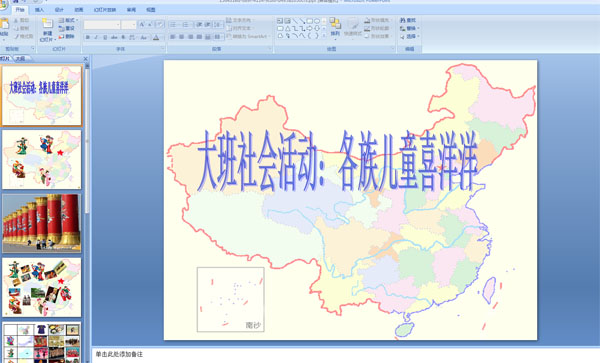Select the Oval shape in shapes gallery

click(x=317, y=21)
